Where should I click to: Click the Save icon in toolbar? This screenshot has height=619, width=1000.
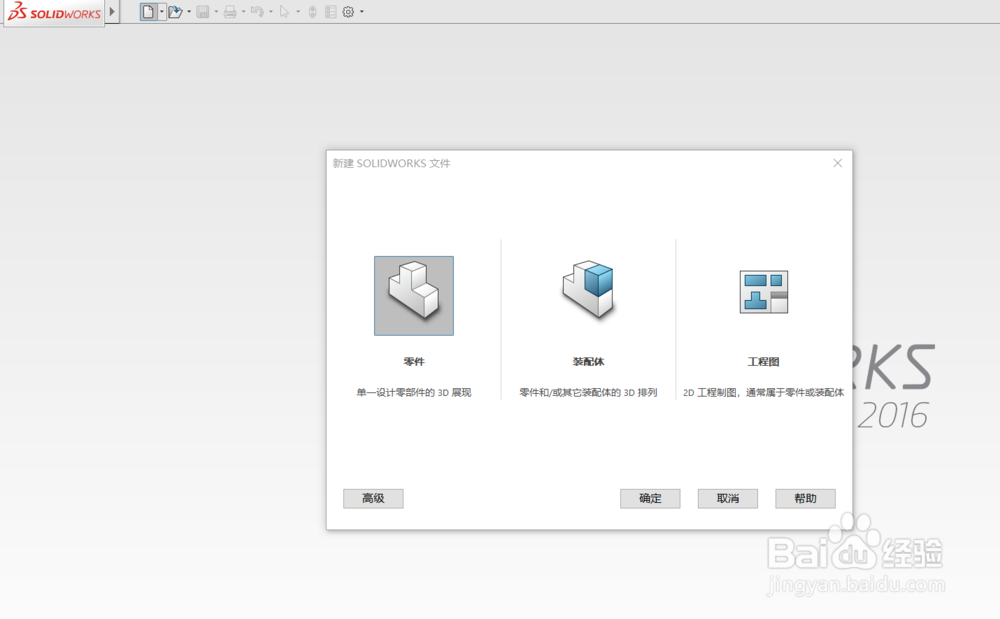[x=203, y=11]
